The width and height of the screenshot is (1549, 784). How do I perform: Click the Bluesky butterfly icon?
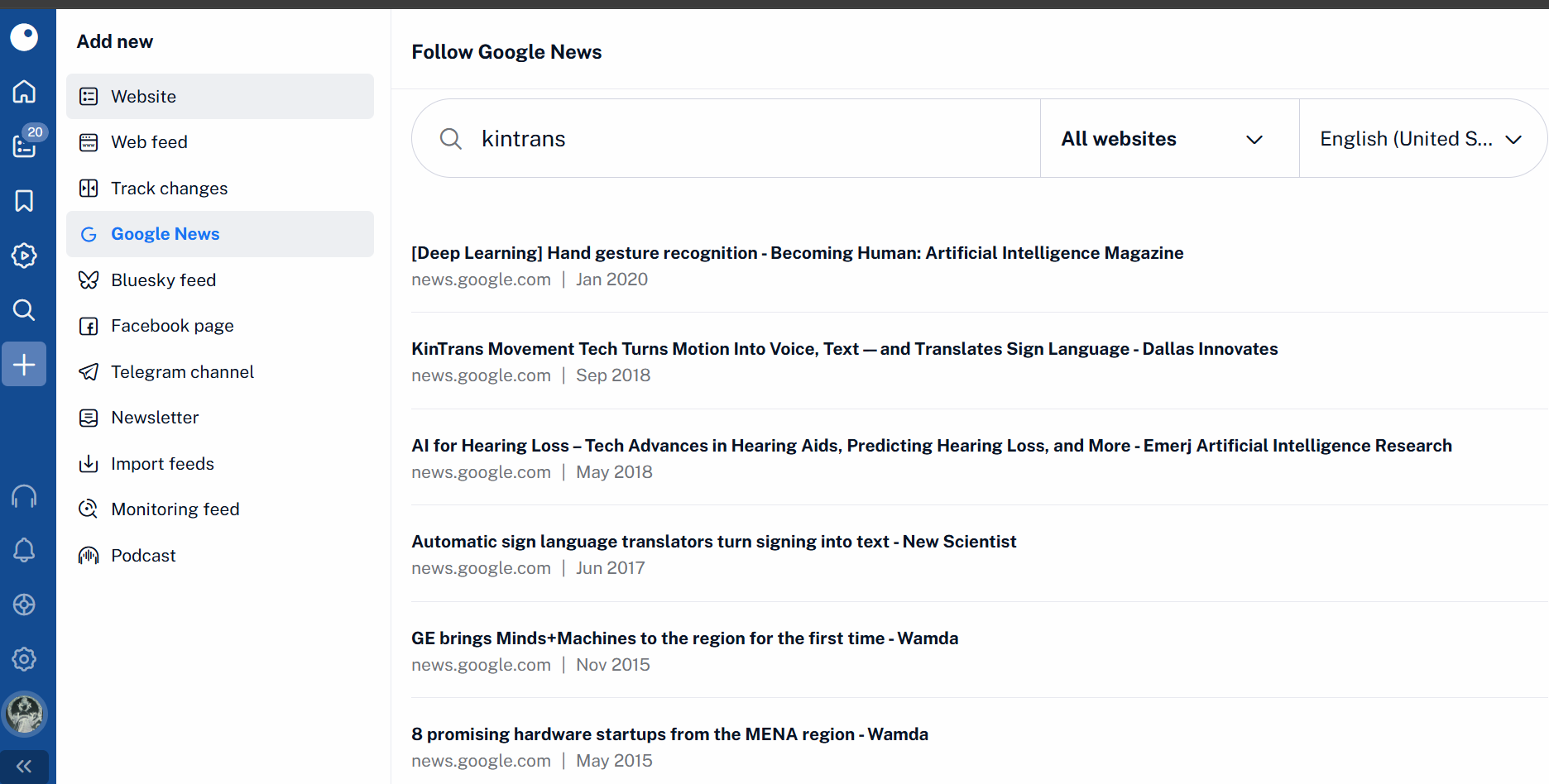(89, 280)
